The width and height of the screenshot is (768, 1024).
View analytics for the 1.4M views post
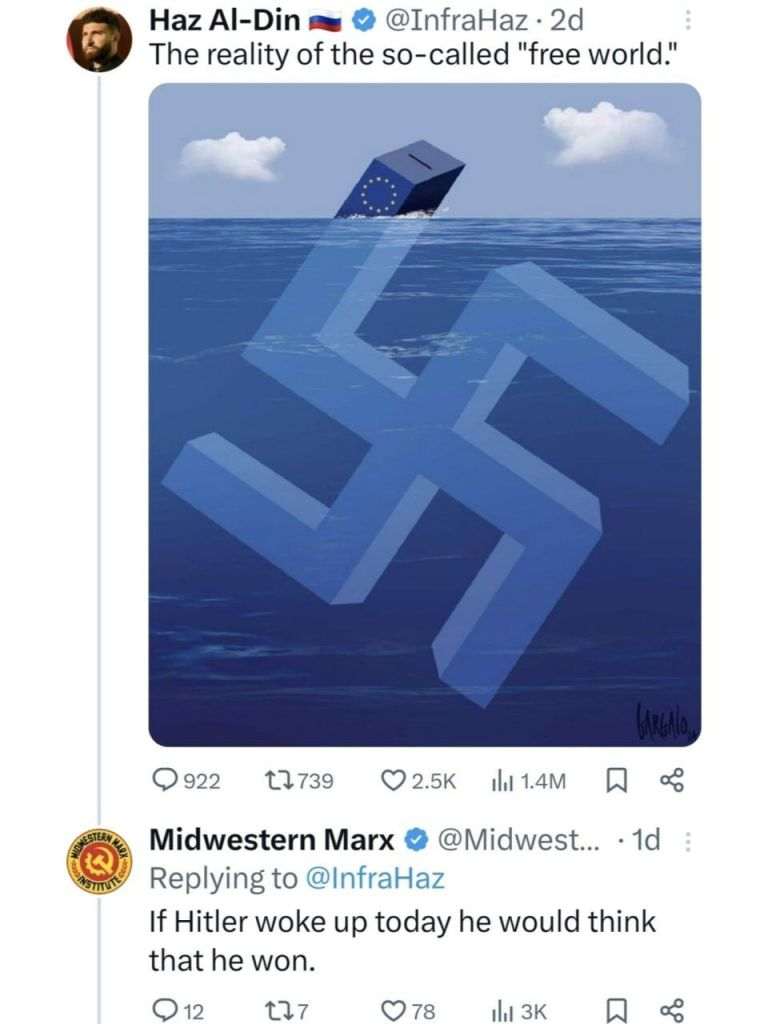[500, 781]
